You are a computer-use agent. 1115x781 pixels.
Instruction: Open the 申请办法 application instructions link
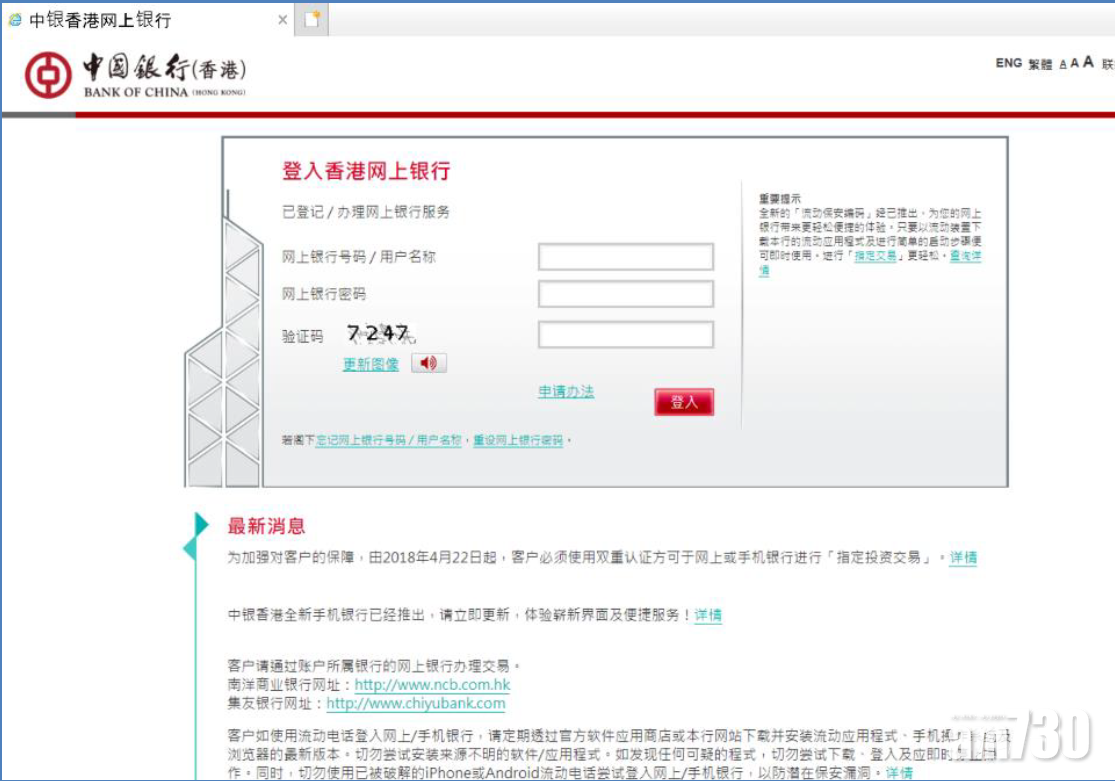pyautogui.click(x=564, y=393)
